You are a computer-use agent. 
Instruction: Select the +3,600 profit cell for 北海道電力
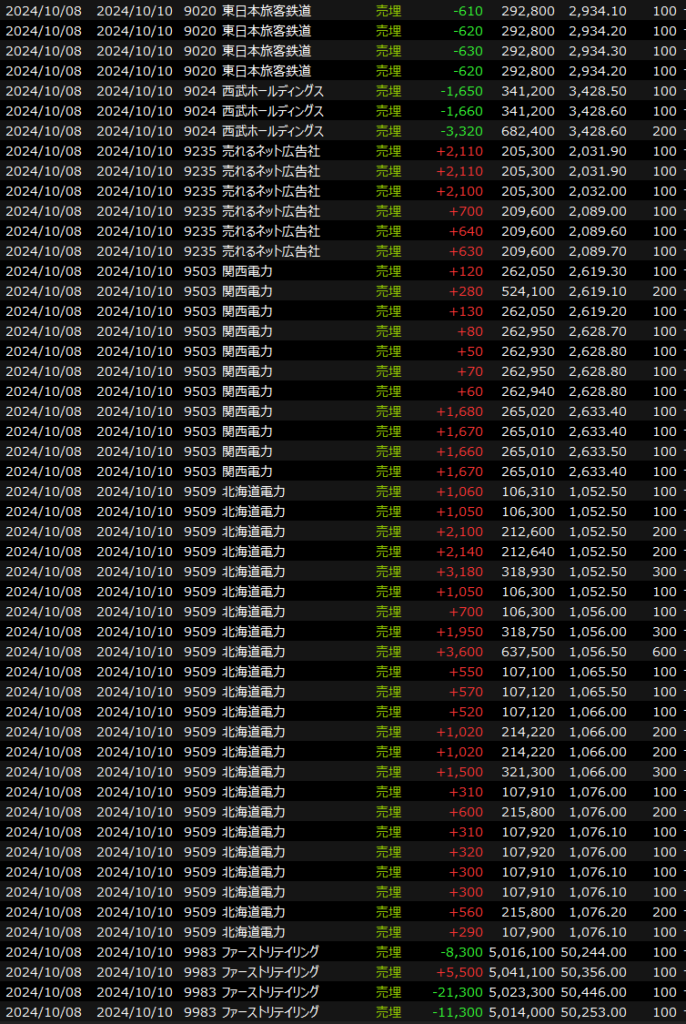click(461, 651)
